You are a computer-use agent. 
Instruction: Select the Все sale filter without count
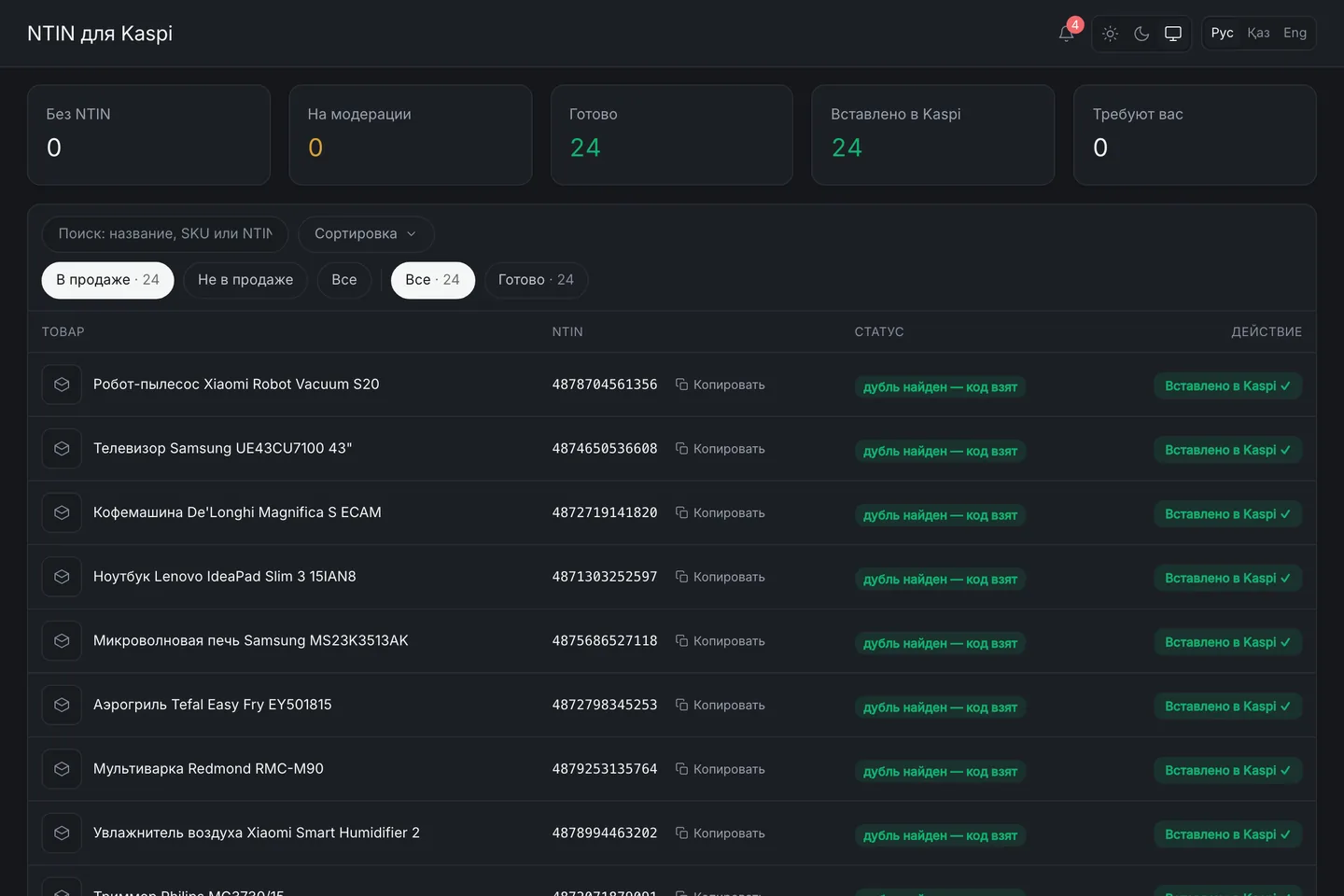pos(344,280)
